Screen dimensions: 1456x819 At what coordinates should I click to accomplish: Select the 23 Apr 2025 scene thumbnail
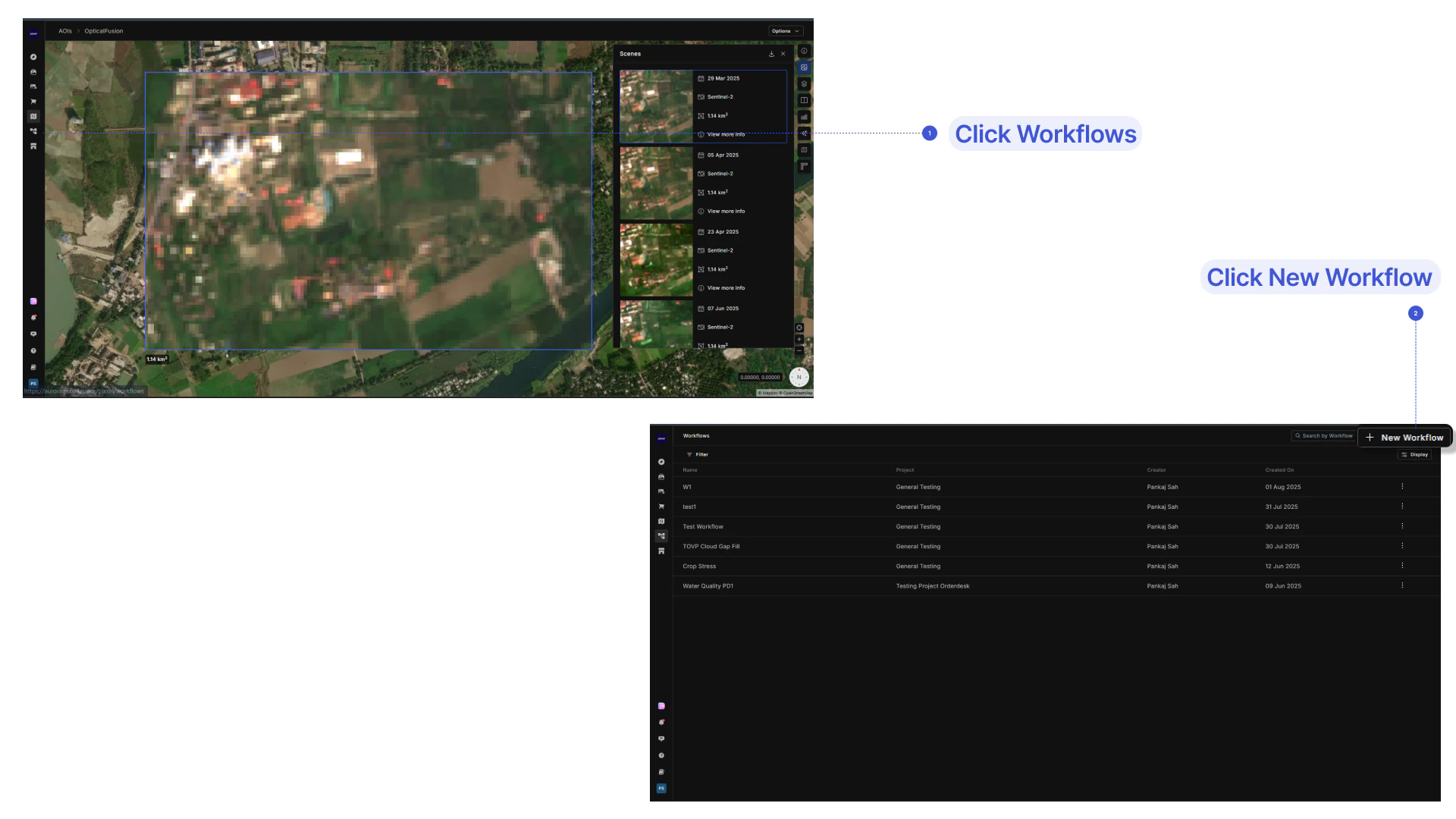(657, 259)
